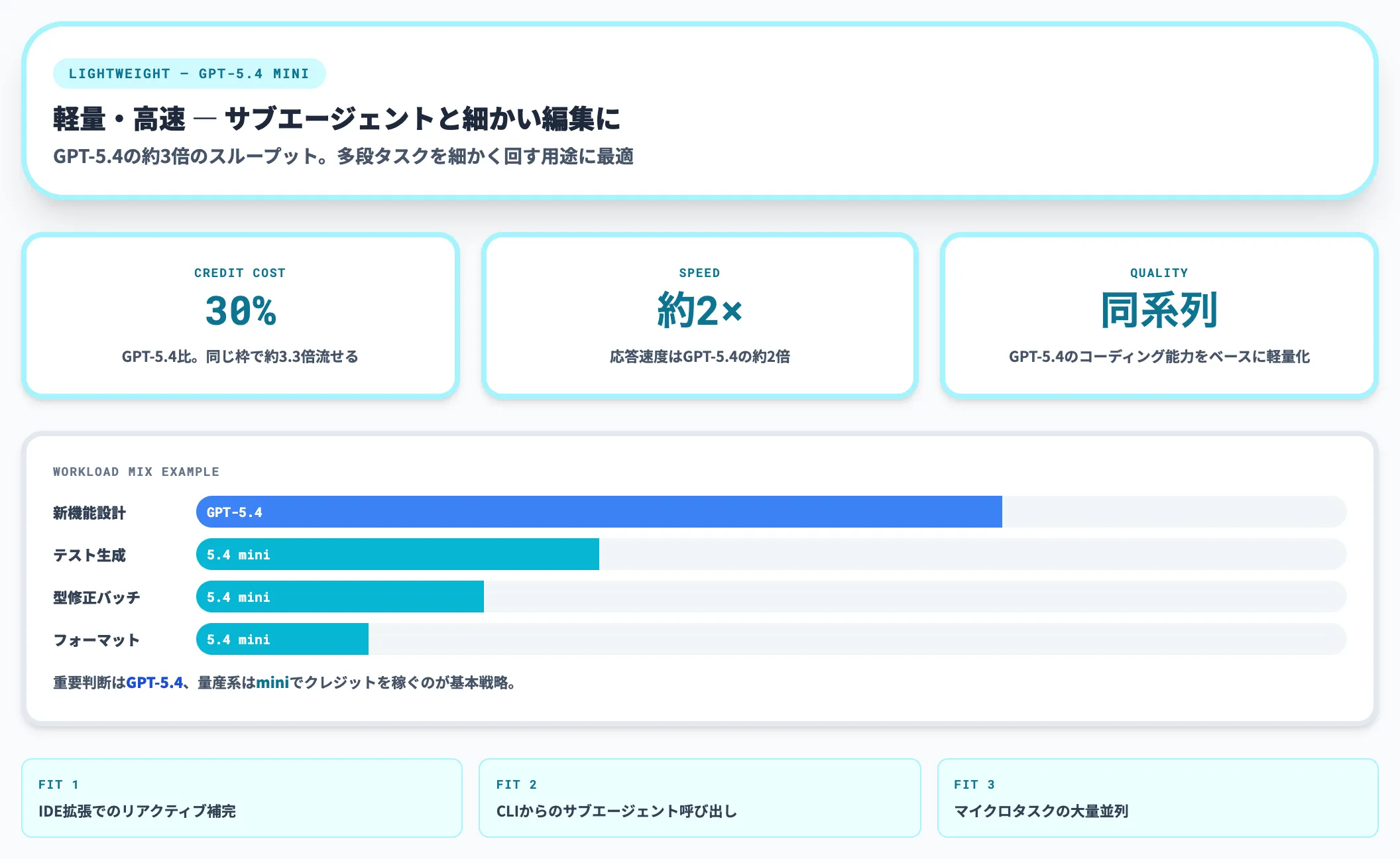Click empty track of 新機能設計 bar
1400x859 pixels.
pos(1173,512)
